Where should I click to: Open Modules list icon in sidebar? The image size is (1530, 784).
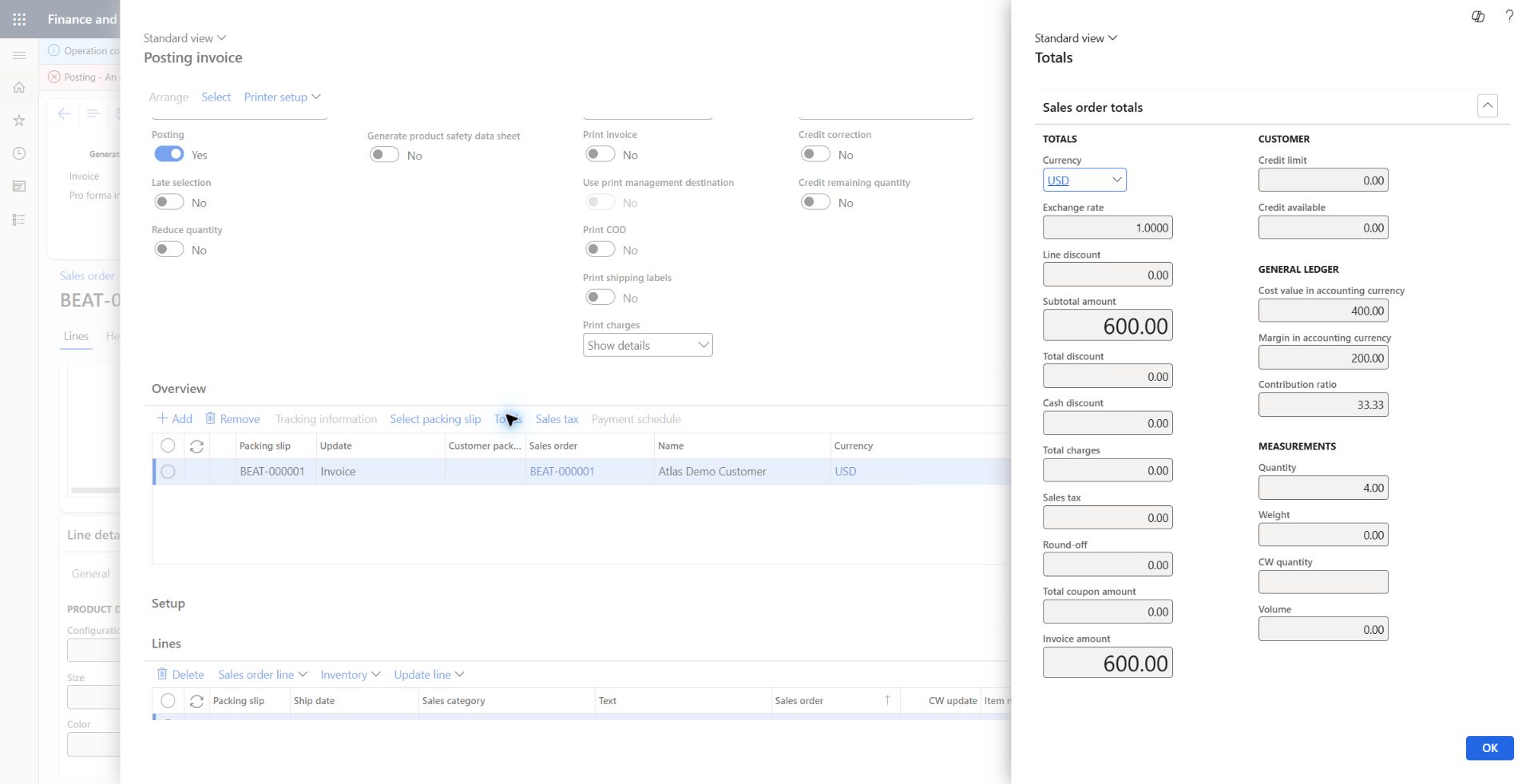coord(19,220)
